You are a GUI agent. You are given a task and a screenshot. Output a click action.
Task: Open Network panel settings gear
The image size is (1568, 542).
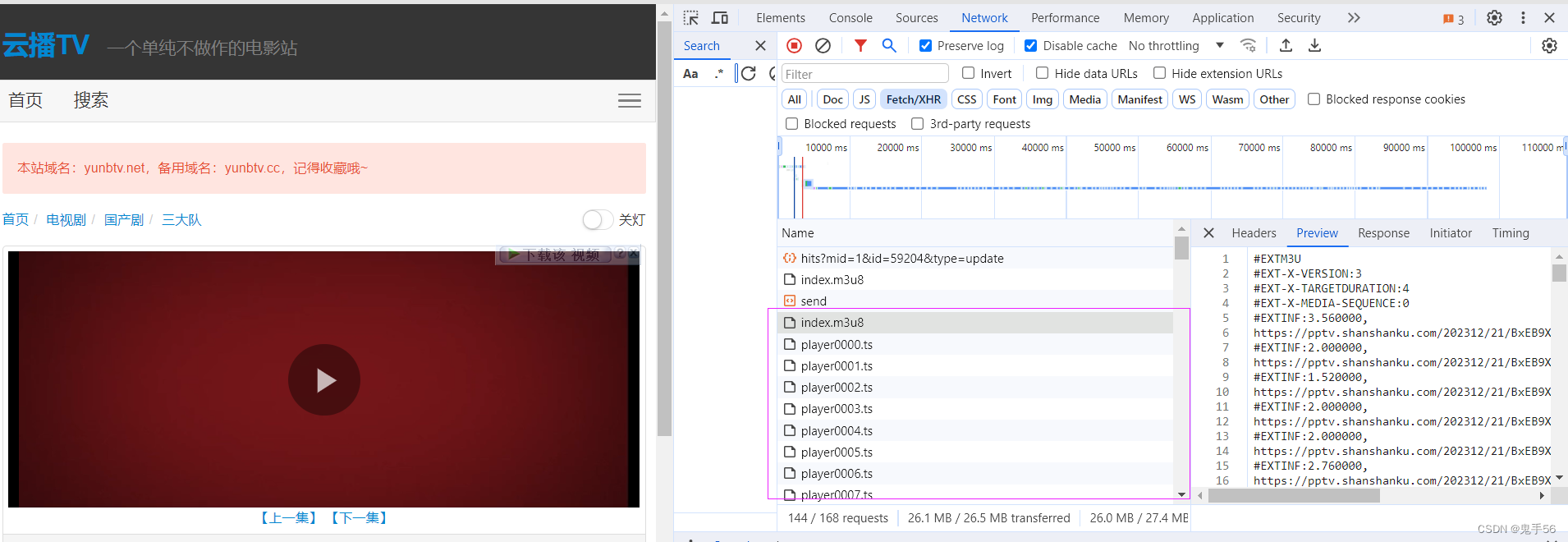click(x=1549, y=45)
